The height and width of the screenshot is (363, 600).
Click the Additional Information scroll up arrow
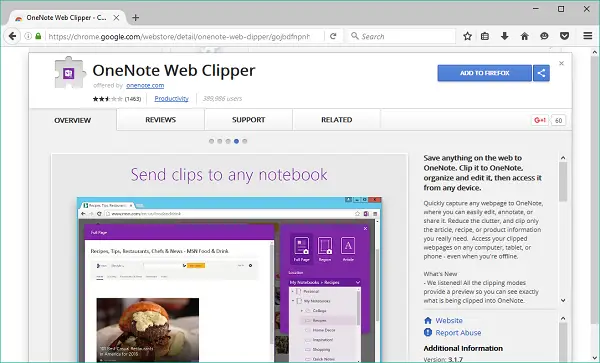(563, 318)
